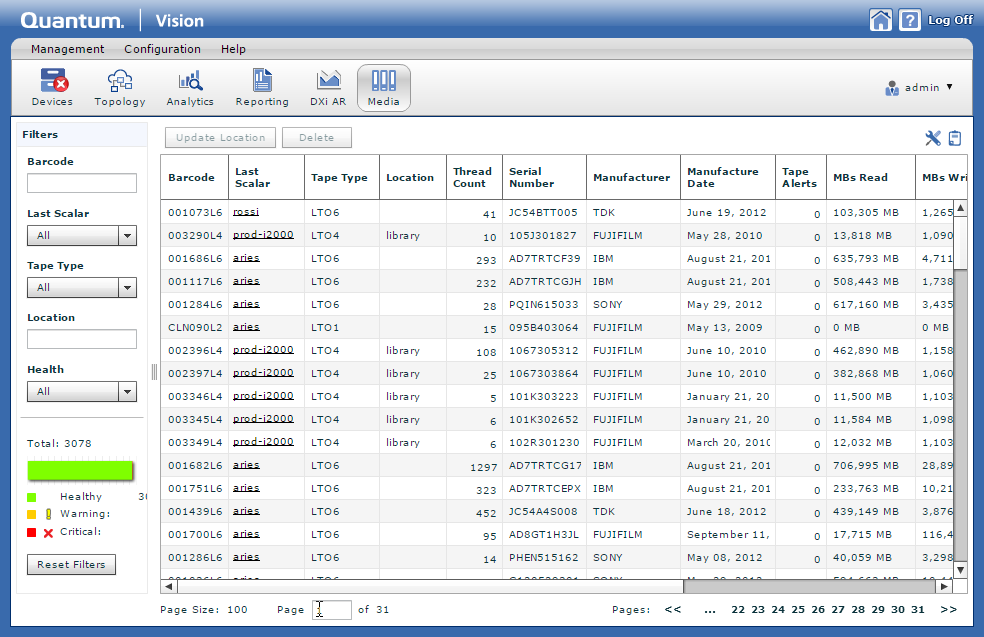Open the Topology view icon

point(120,88)
